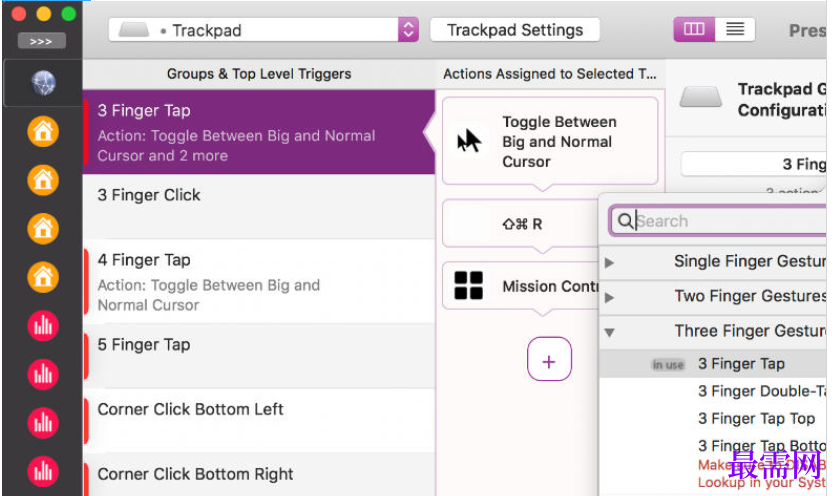Select the first orange home sidebar icon

(x=43, y=131)
